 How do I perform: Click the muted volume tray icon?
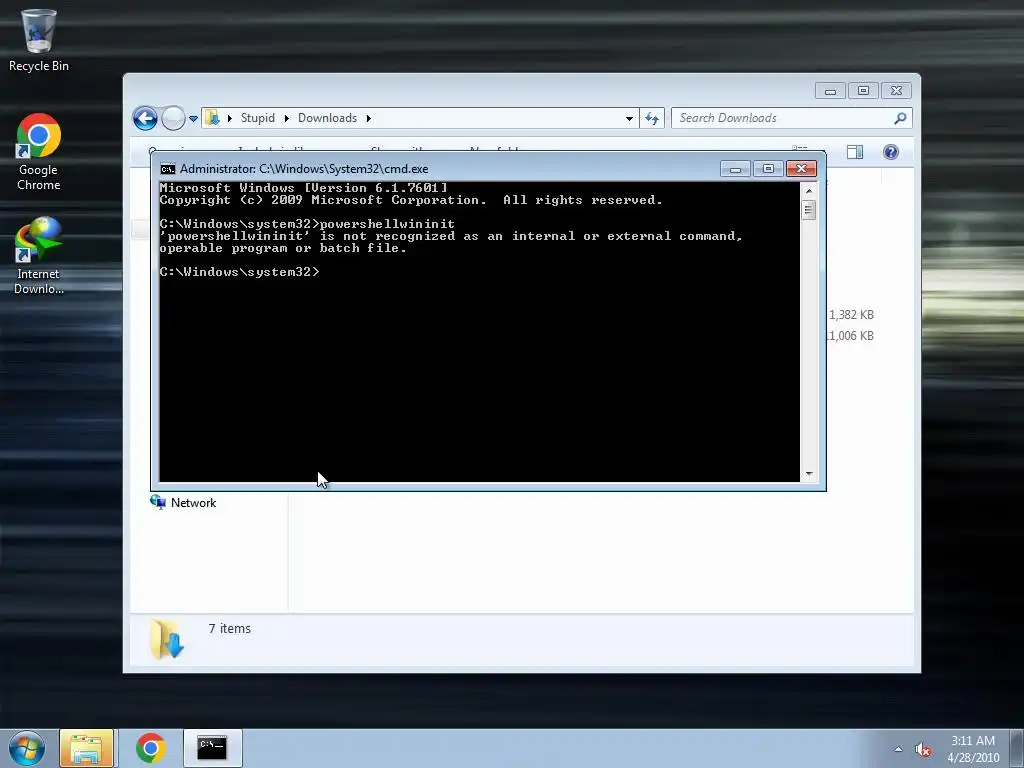pos(923,750)
